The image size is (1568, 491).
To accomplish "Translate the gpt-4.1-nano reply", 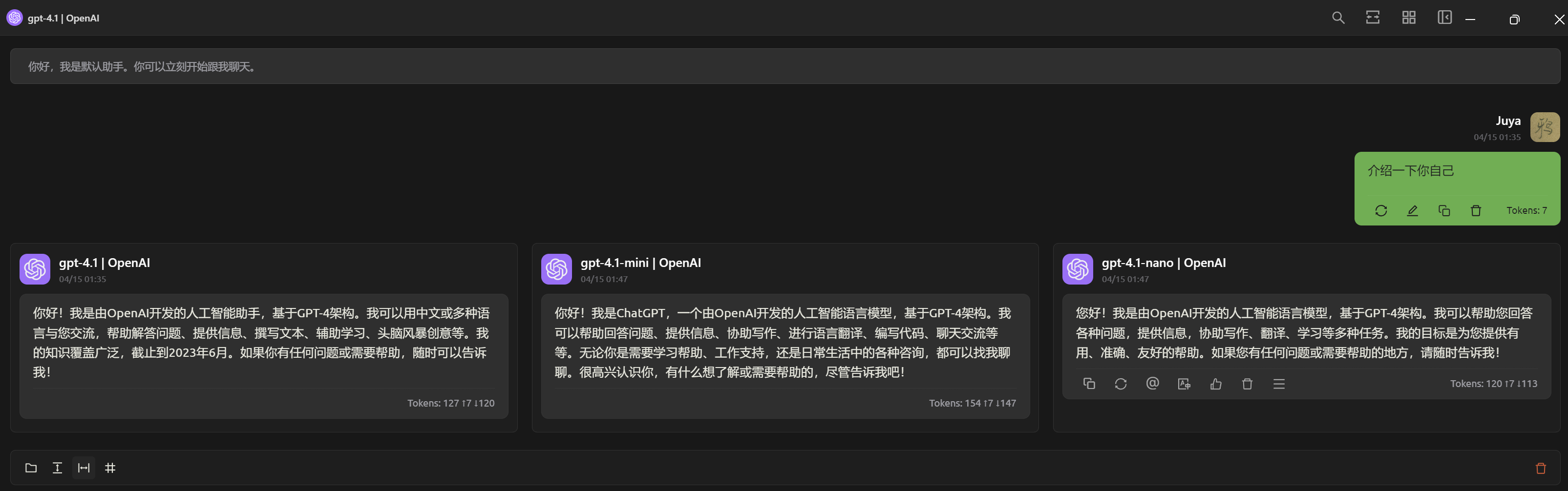I will (x=1184, y=384).
